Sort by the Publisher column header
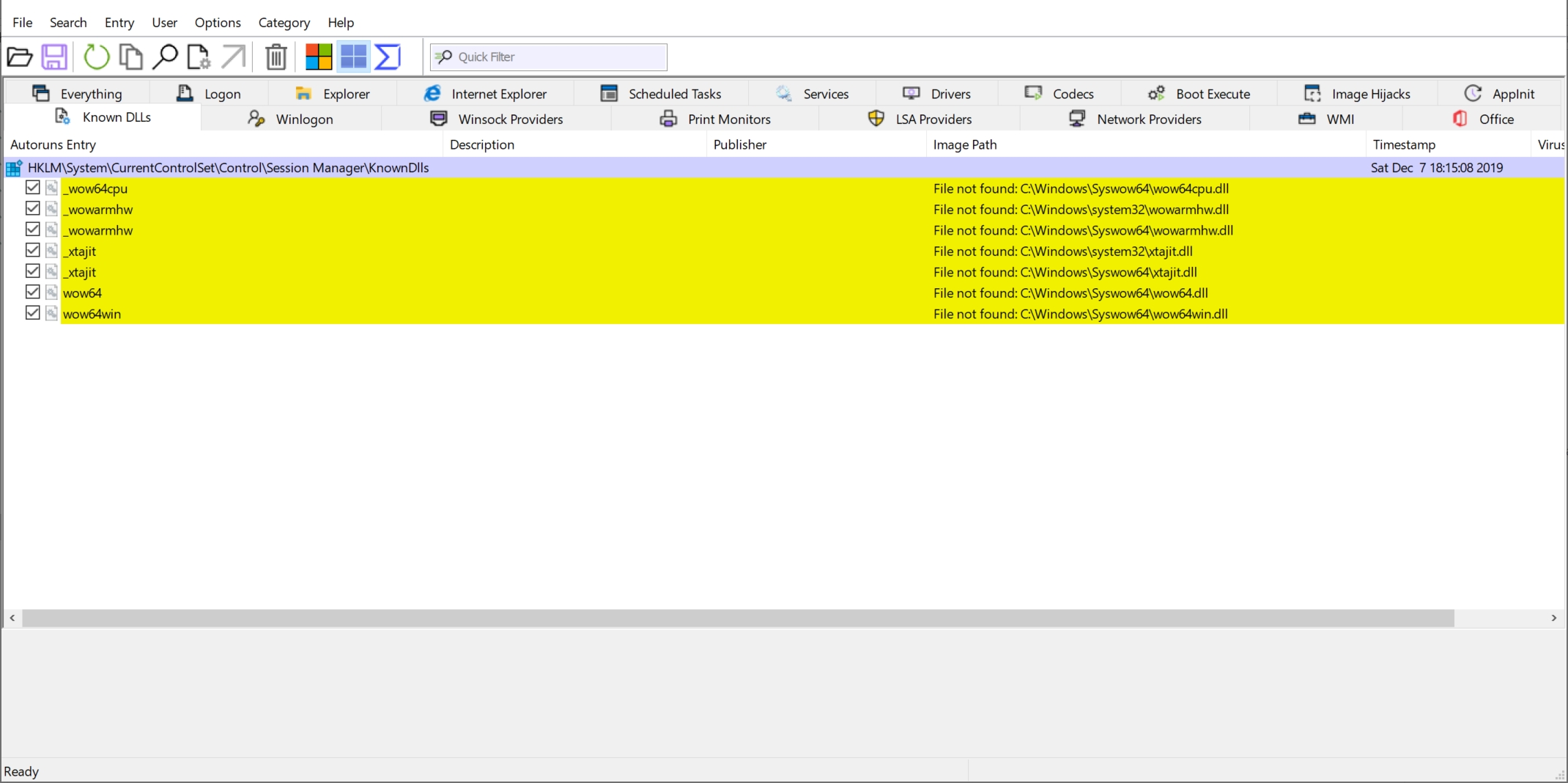This screenshot has height=783, width=1568. [x=817, y=144]
